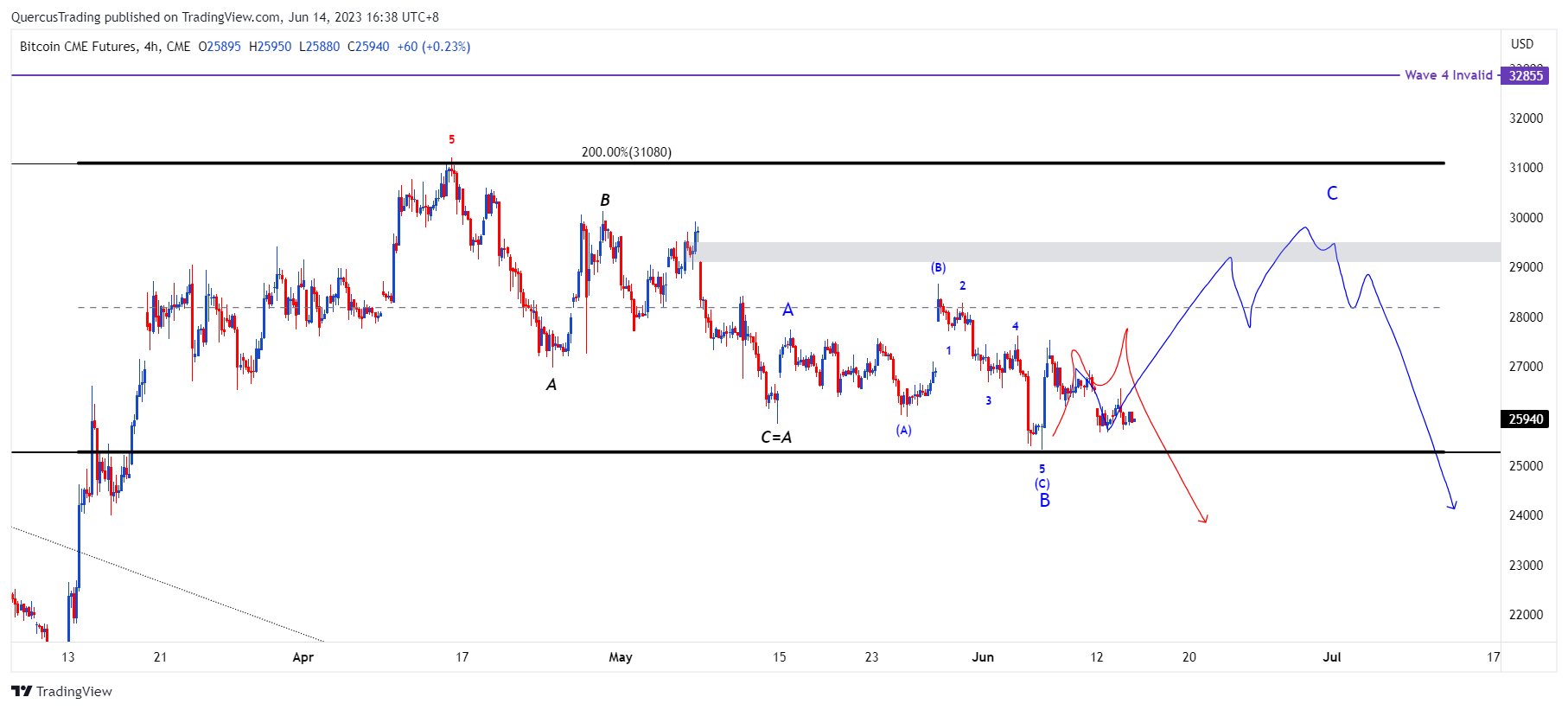Click the 32000 price axis label
Image resolution: width=1568 pixels, height=710 pixels.
tap(1526, 118)
